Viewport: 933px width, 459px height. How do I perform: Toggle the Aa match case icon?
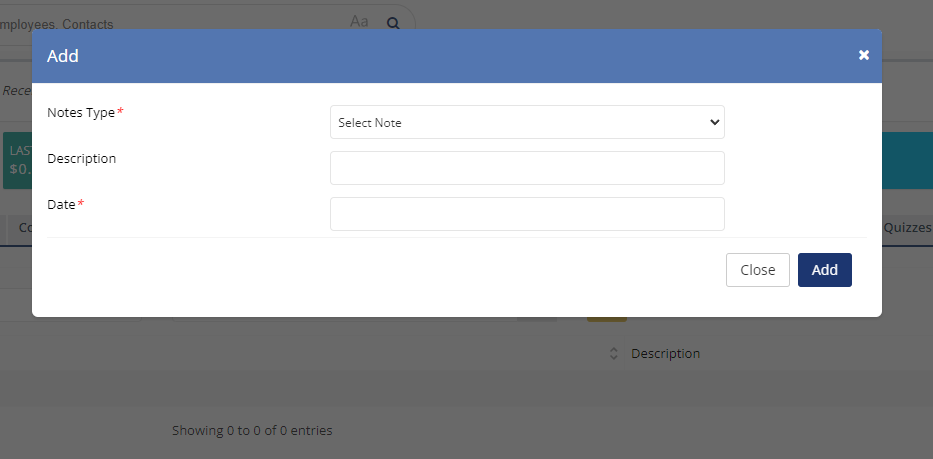pos(359,21)
